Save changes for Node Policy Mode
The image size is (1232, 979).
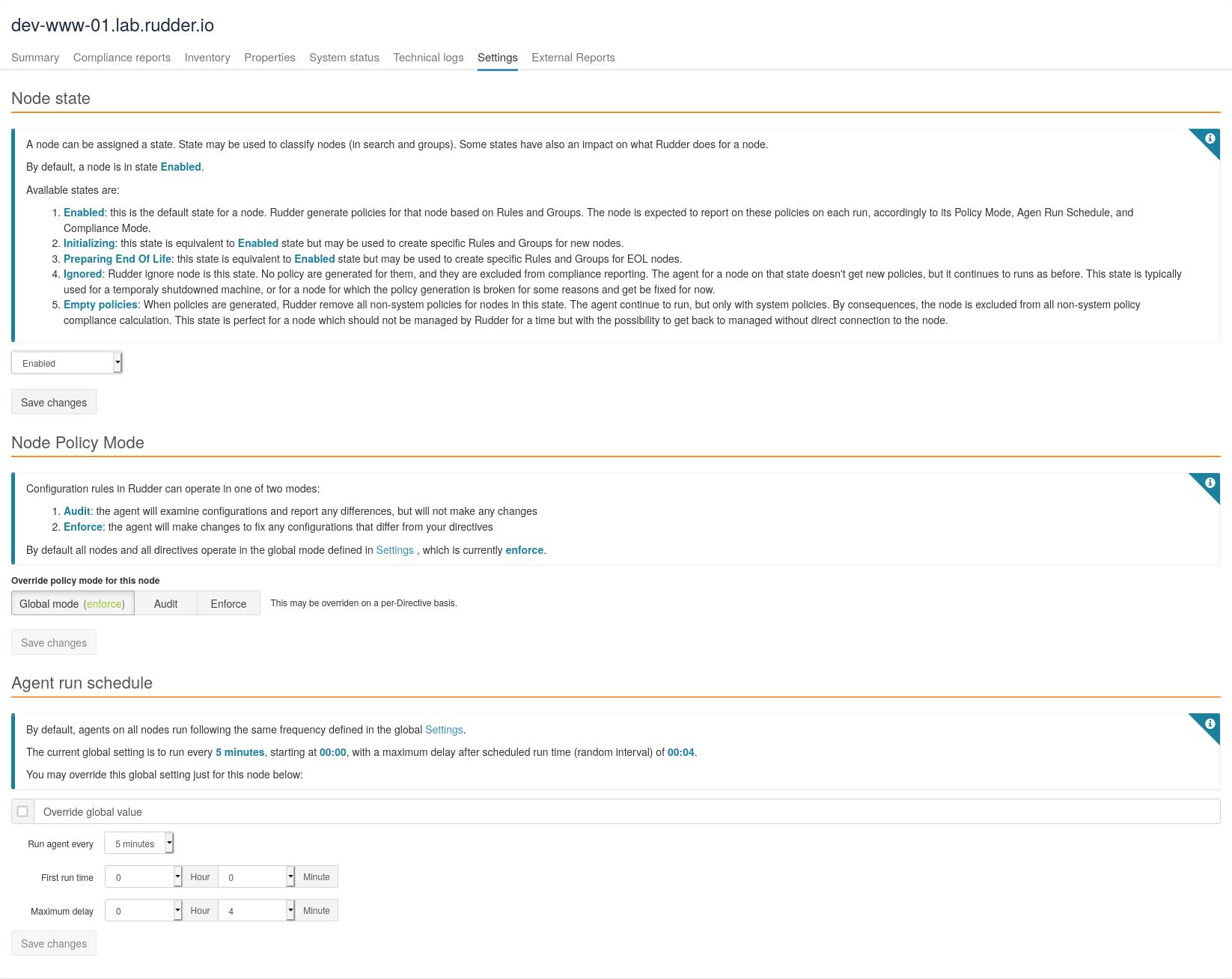click(54, 642)
